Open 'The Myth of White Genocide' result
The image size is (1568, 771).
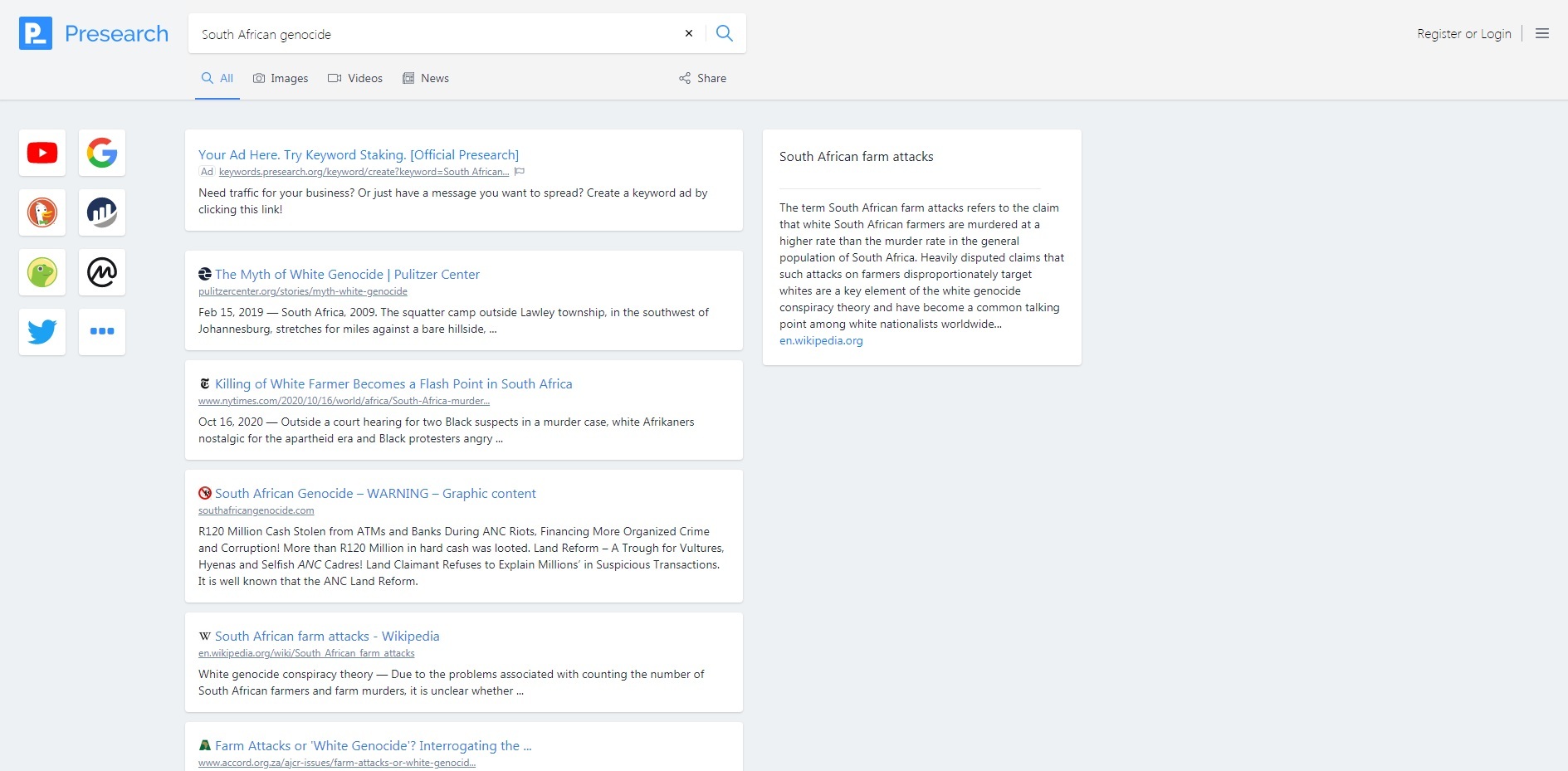(347, 274)
